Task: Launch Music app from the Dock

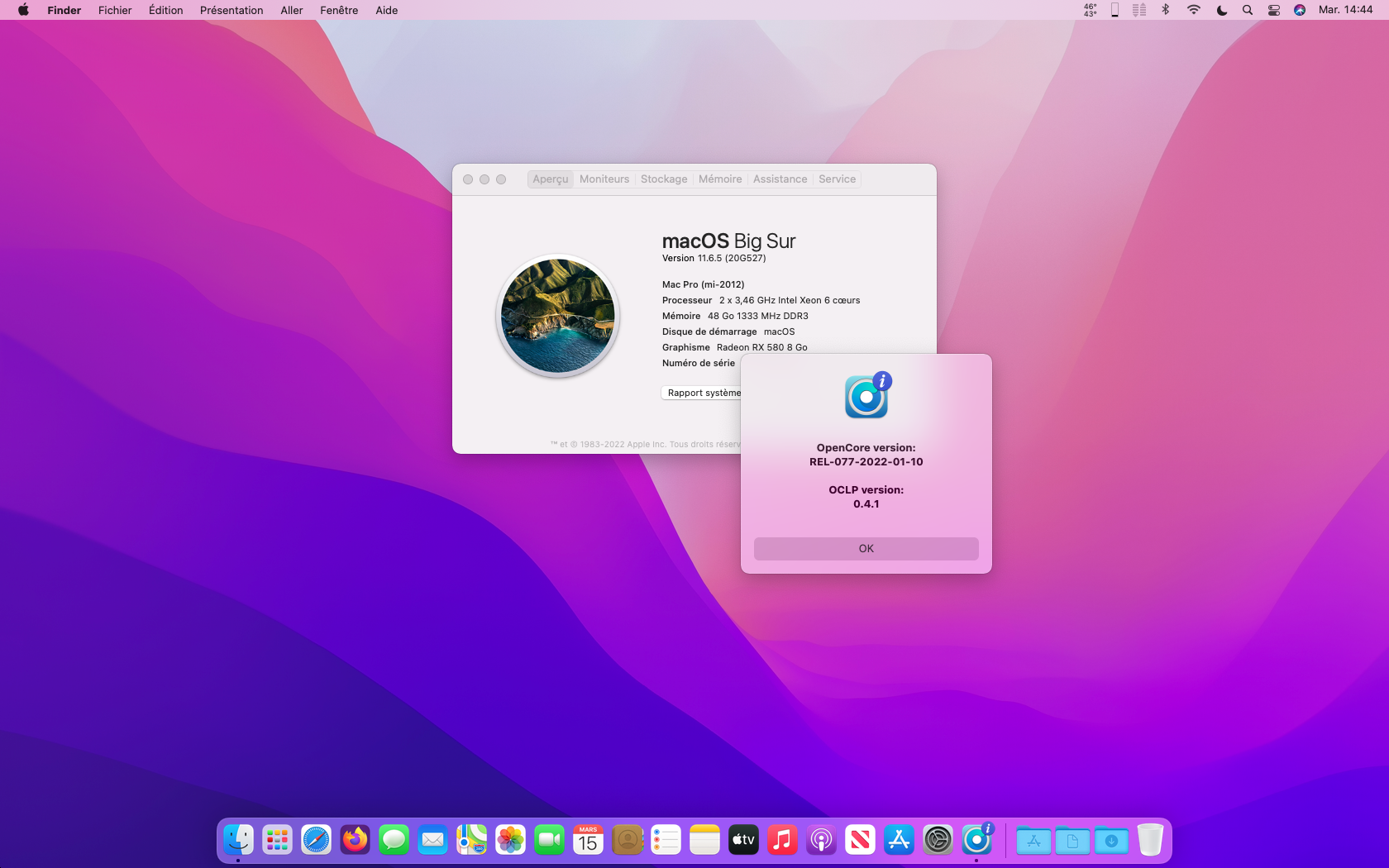Action: pyautogui.click(x=783, y=840)
